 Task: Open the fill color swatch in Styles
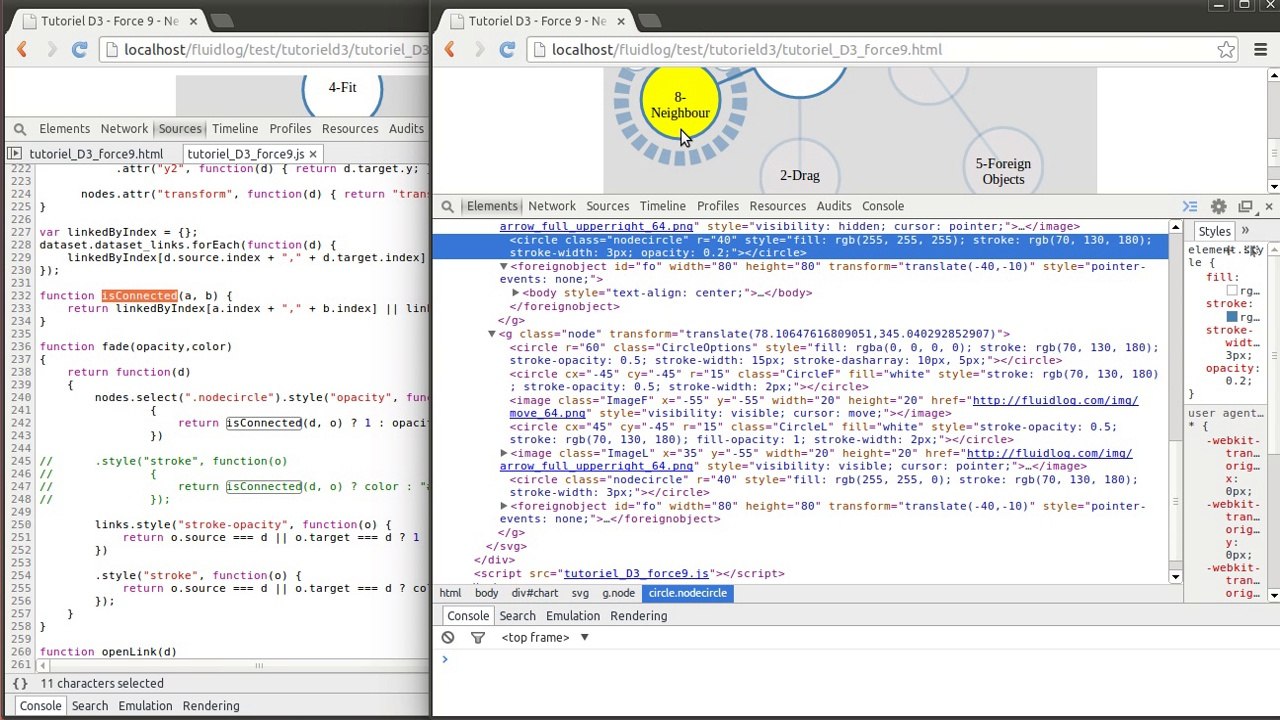(1232, 291)
